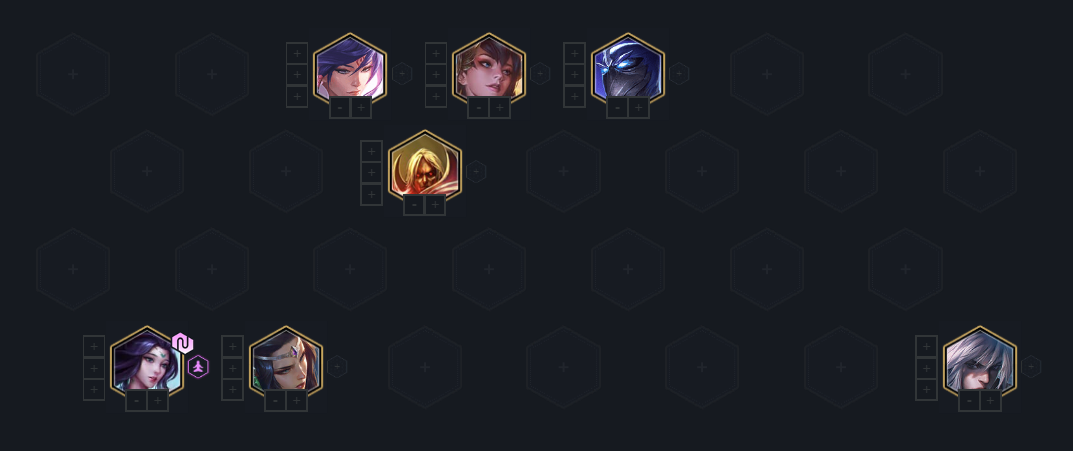
Task: Click the purple airplane trait hexagon icon
Action: coord(198,368)
